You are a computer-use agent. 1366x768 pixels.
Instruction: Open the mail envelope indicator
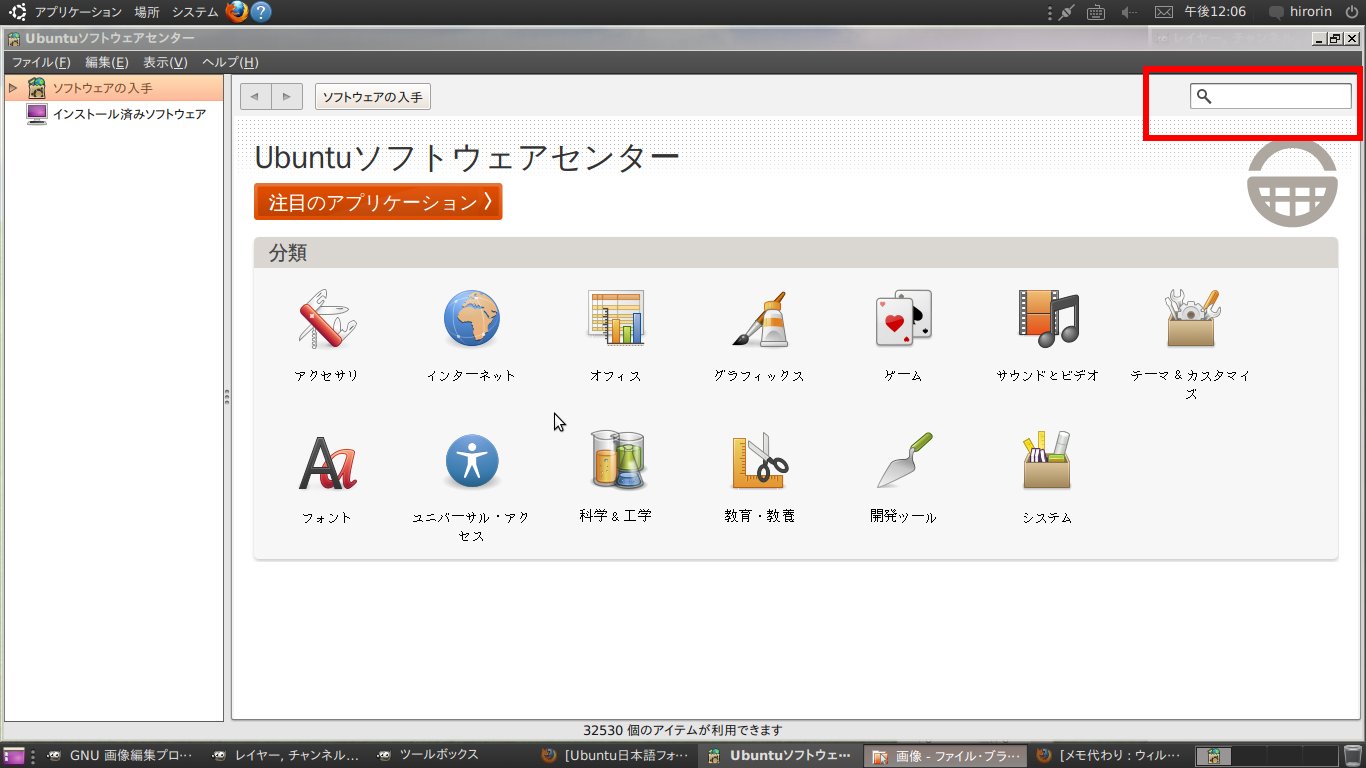1163,12
